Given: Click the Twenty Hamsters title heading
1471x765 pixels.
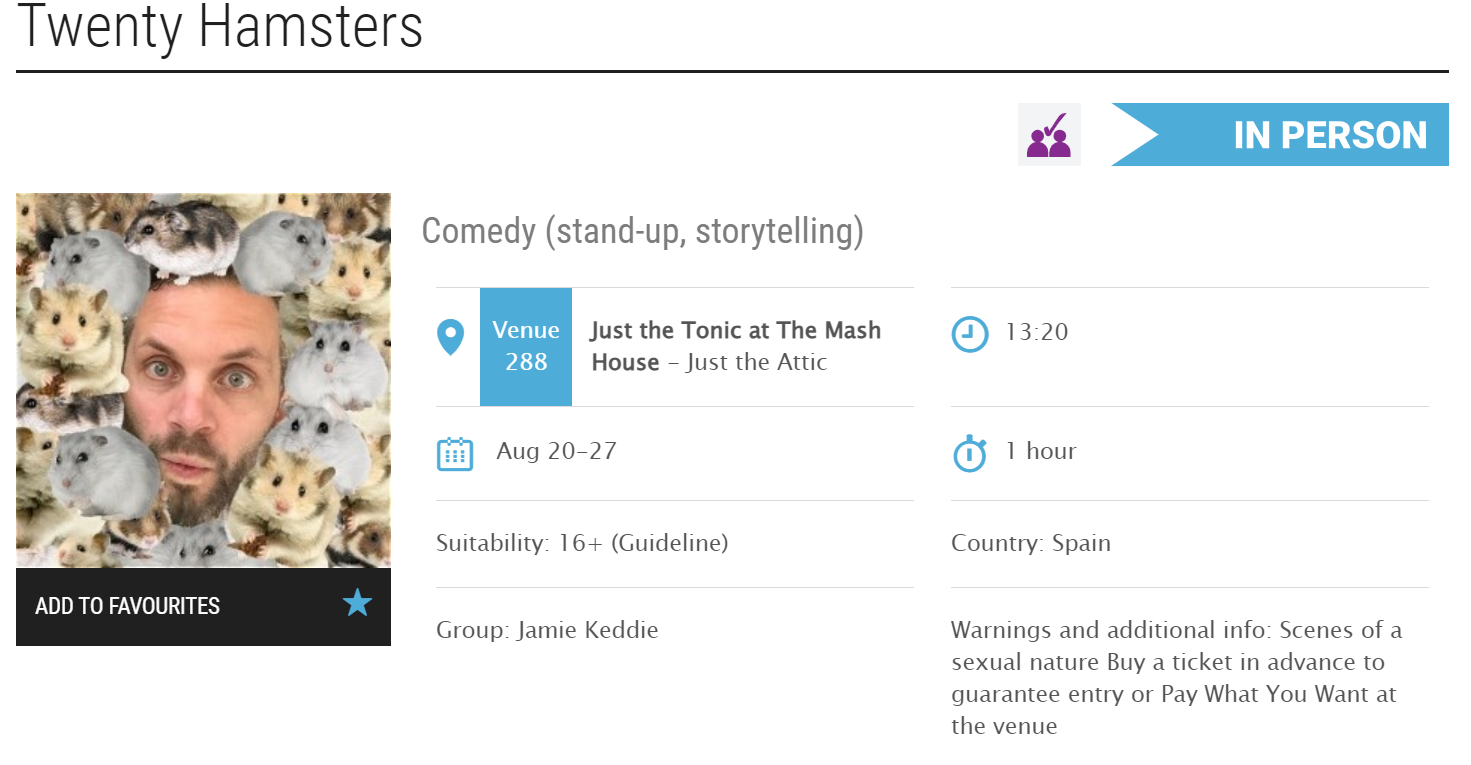Looking at the screenshot, I should tap(220, 28).
